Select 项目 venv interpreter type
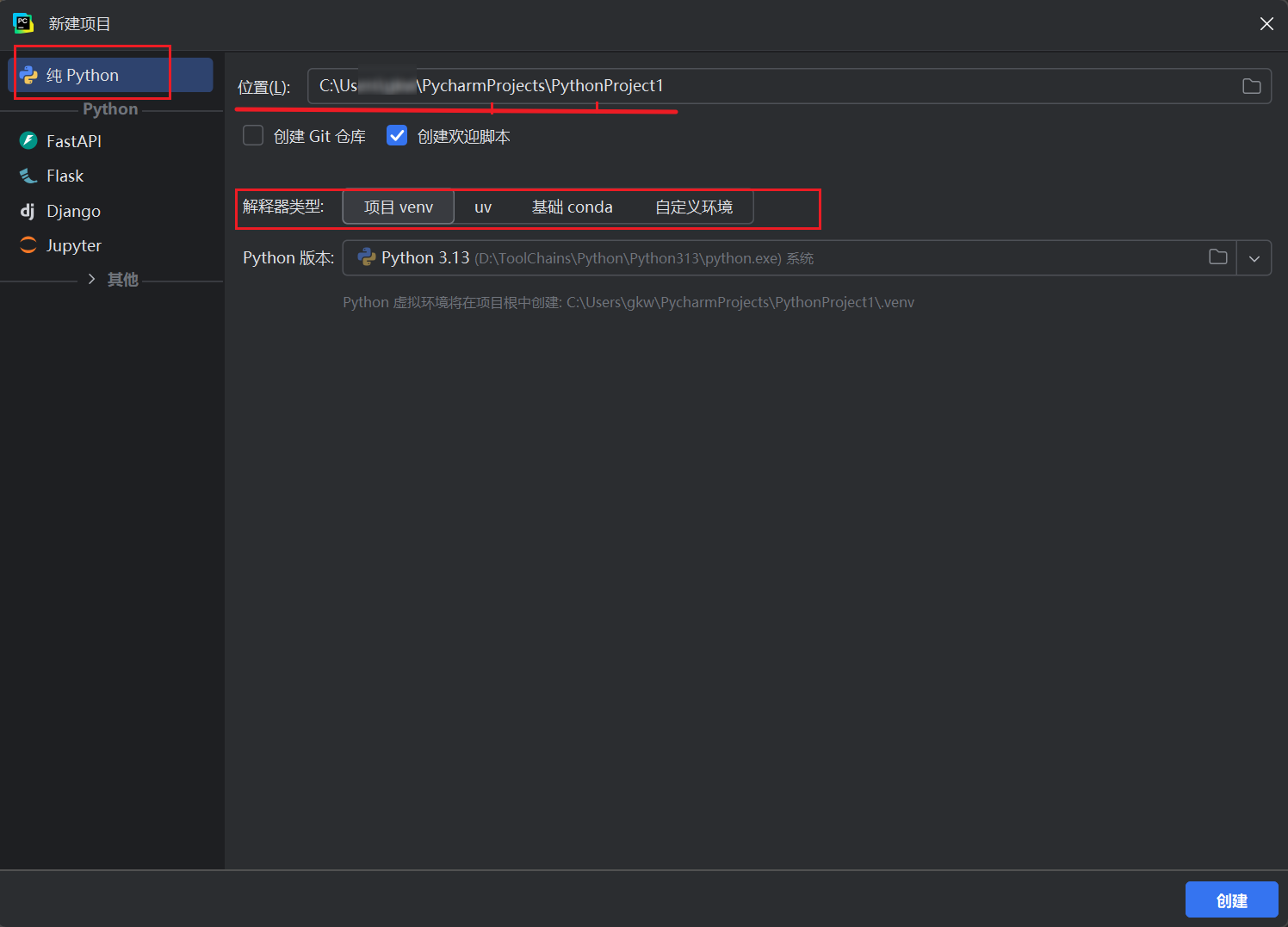 click(x=399, y=207)
